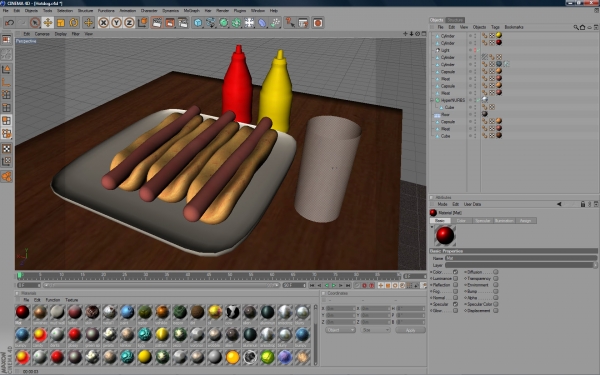Collapse the material preview disclosure triangle
The width and height of the screenshot is (600, 375).
[432, 227]
